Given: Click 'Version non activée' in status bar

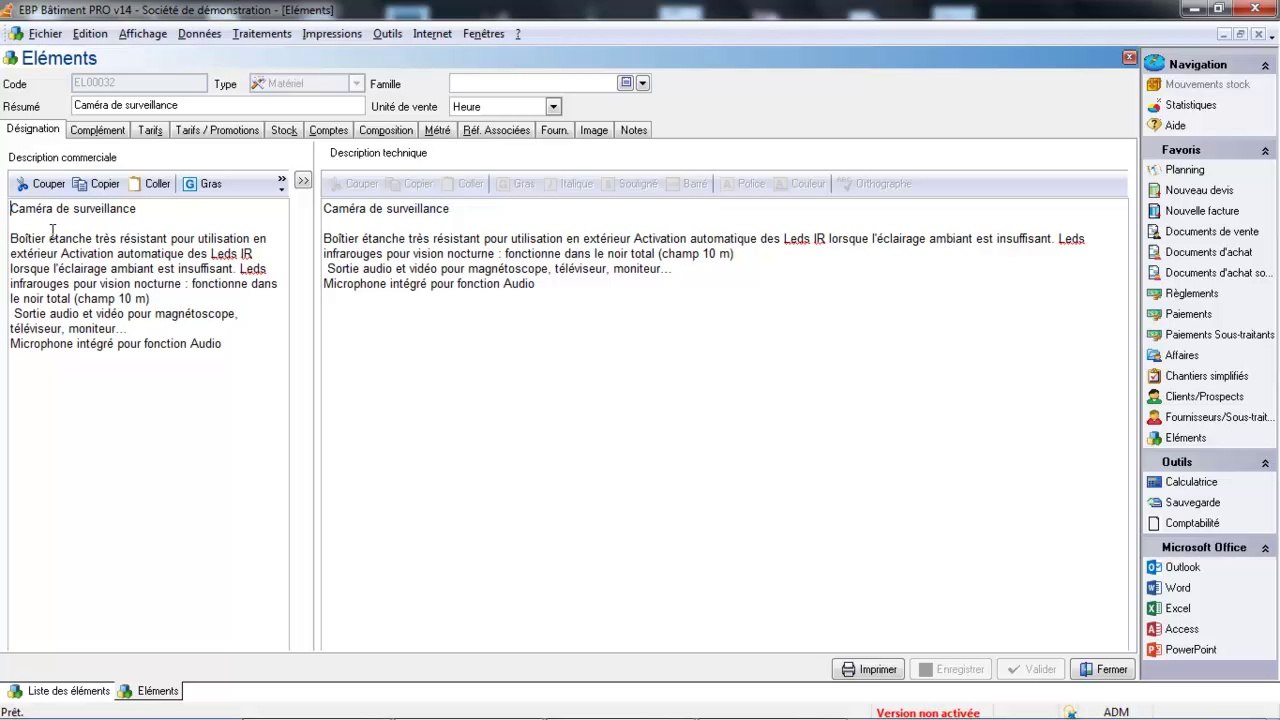Looking at the screenshot, I should click(x=928, y=713).
